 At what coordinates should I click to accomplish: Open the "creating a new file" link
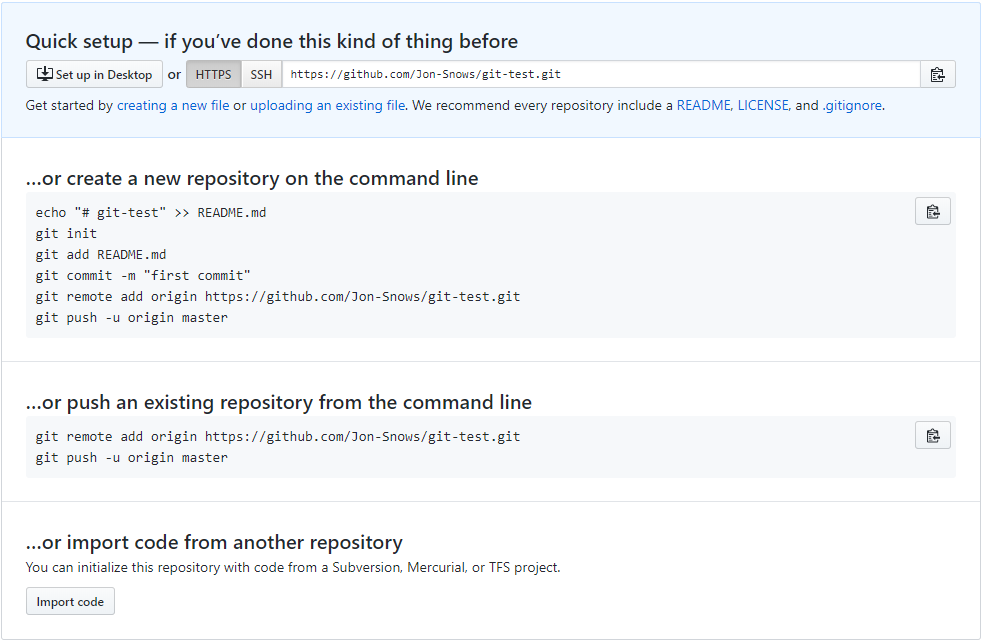tap(173, 105)
